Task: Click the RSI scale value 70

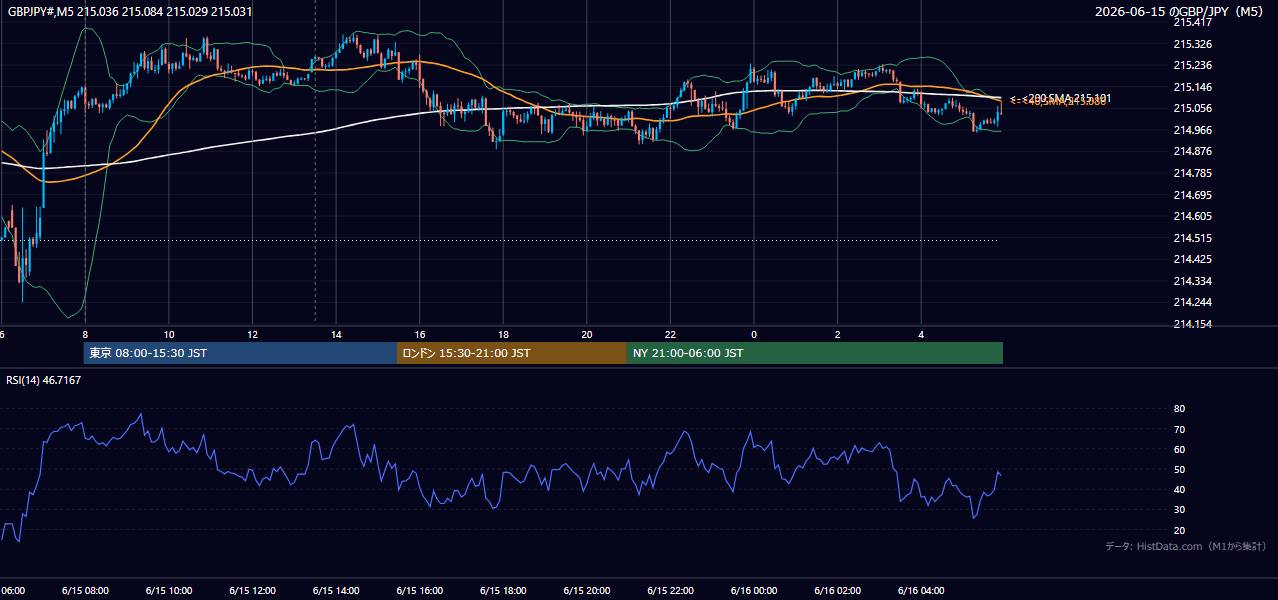Action: click(1180, 429)
